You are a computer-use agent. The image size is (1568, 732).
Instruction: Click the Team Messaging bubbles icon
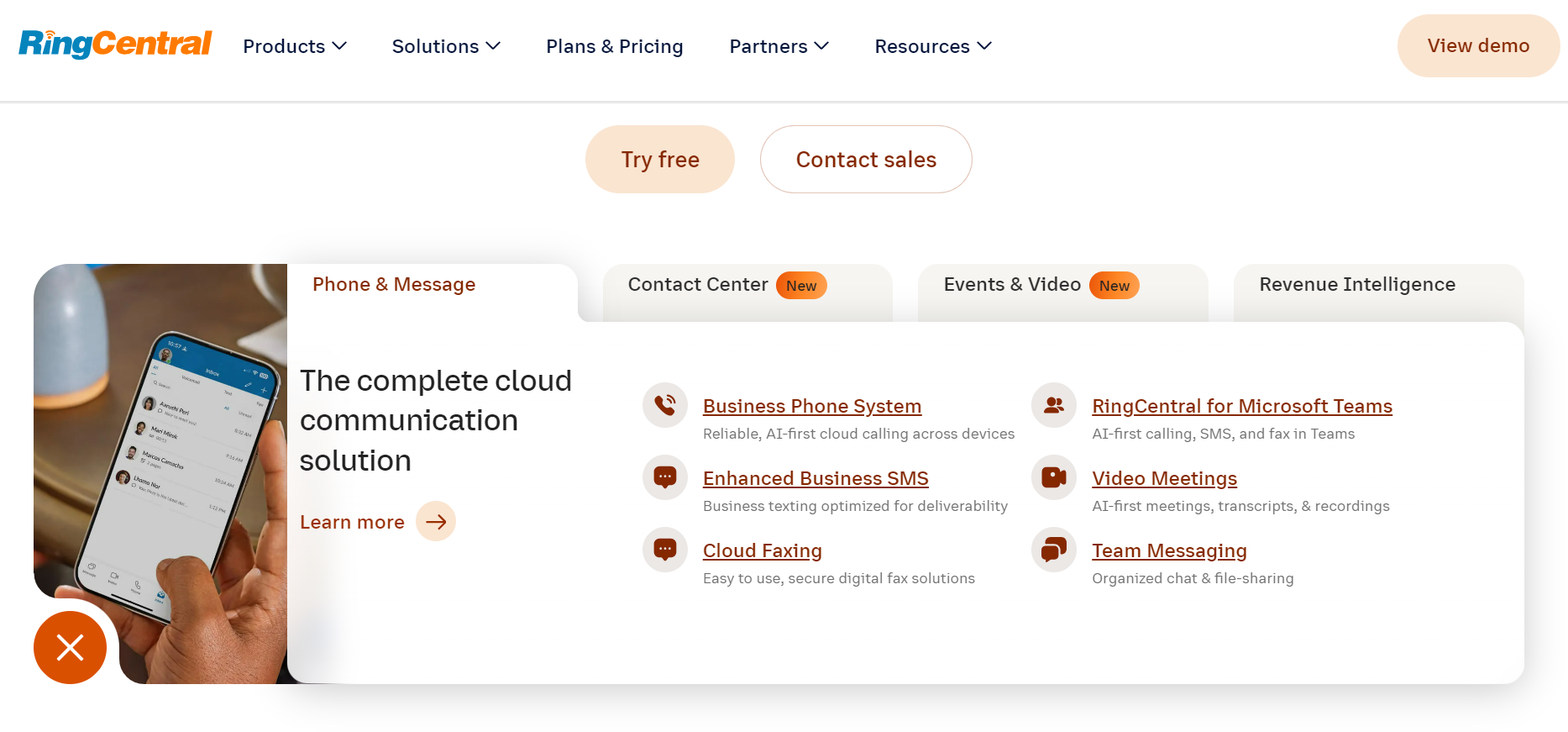point(1054,550)
